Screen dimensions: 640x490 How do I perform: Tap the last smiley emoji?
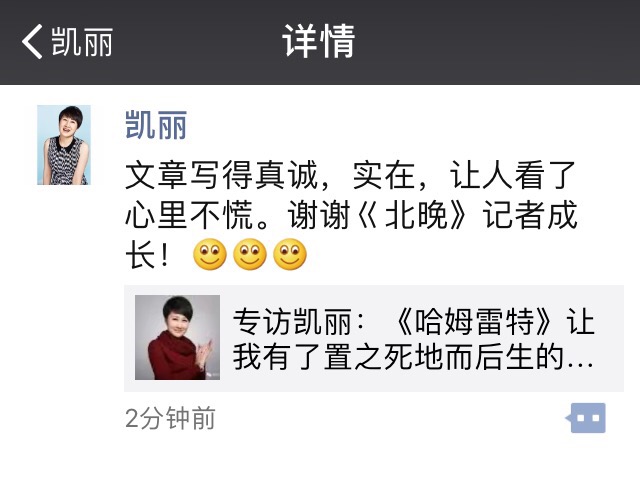click(x=290, y=254)
